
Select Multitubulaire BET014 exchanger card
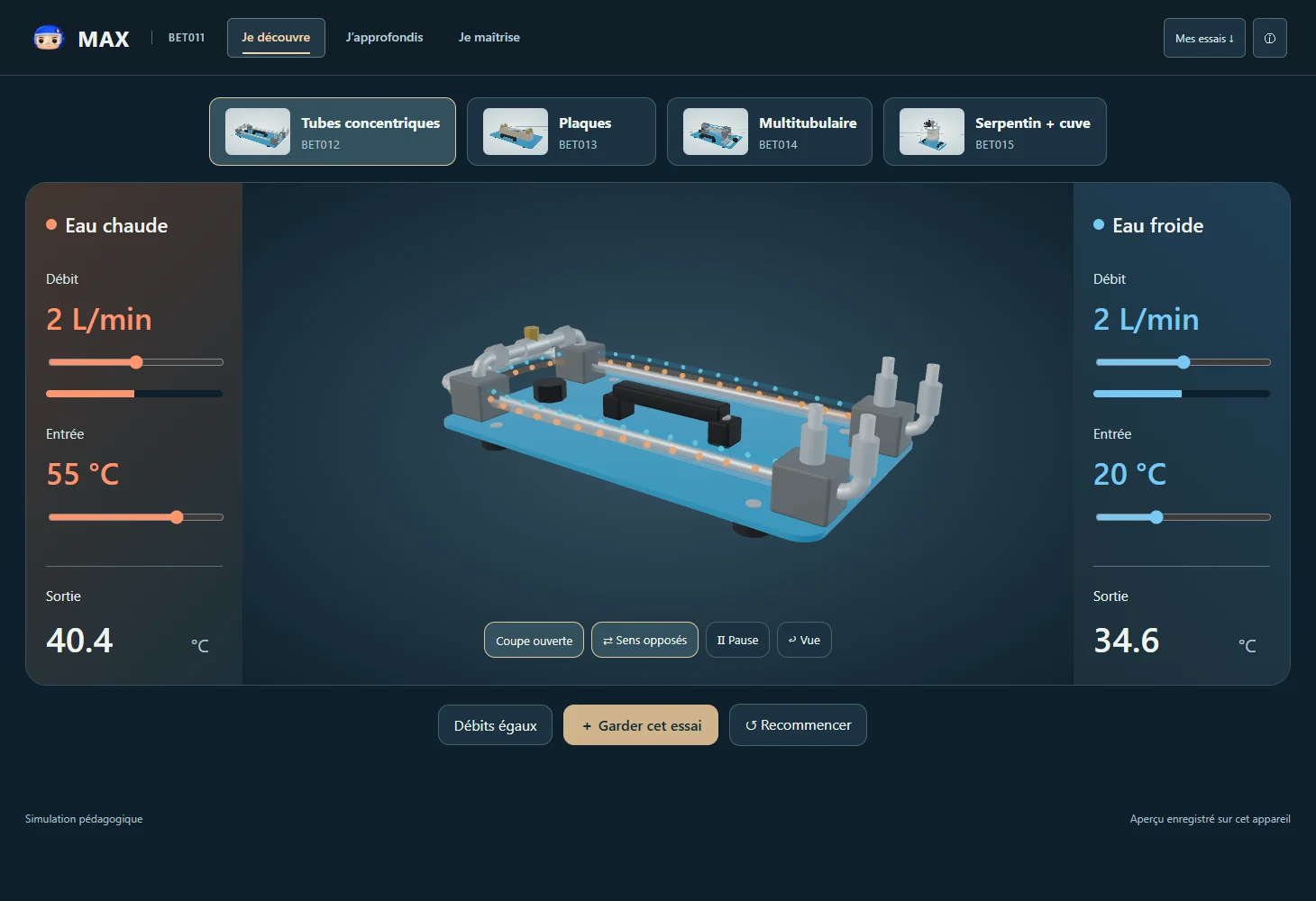click(x=770, y=132)
